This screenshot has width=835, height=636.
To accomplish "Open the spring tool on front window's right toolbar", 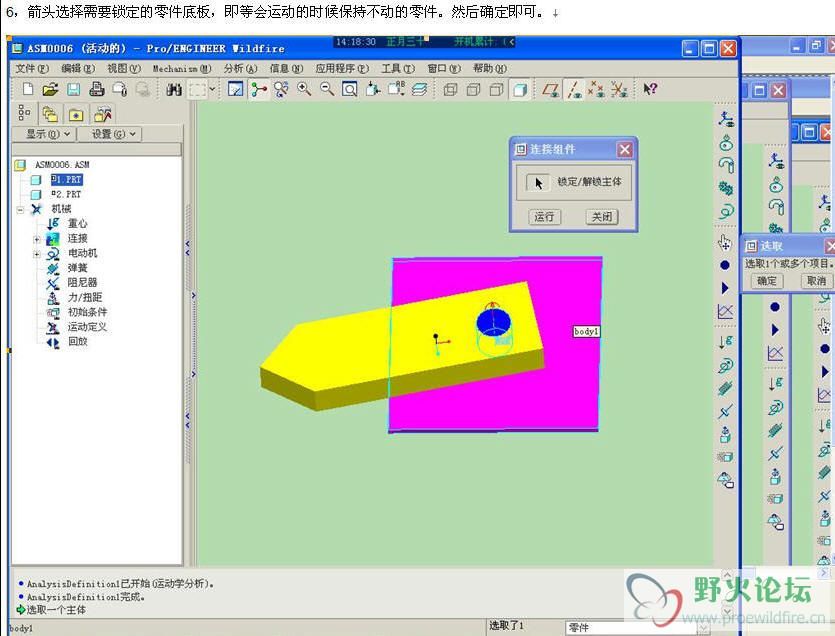I will pyautogui.click(x=725, y=388).
